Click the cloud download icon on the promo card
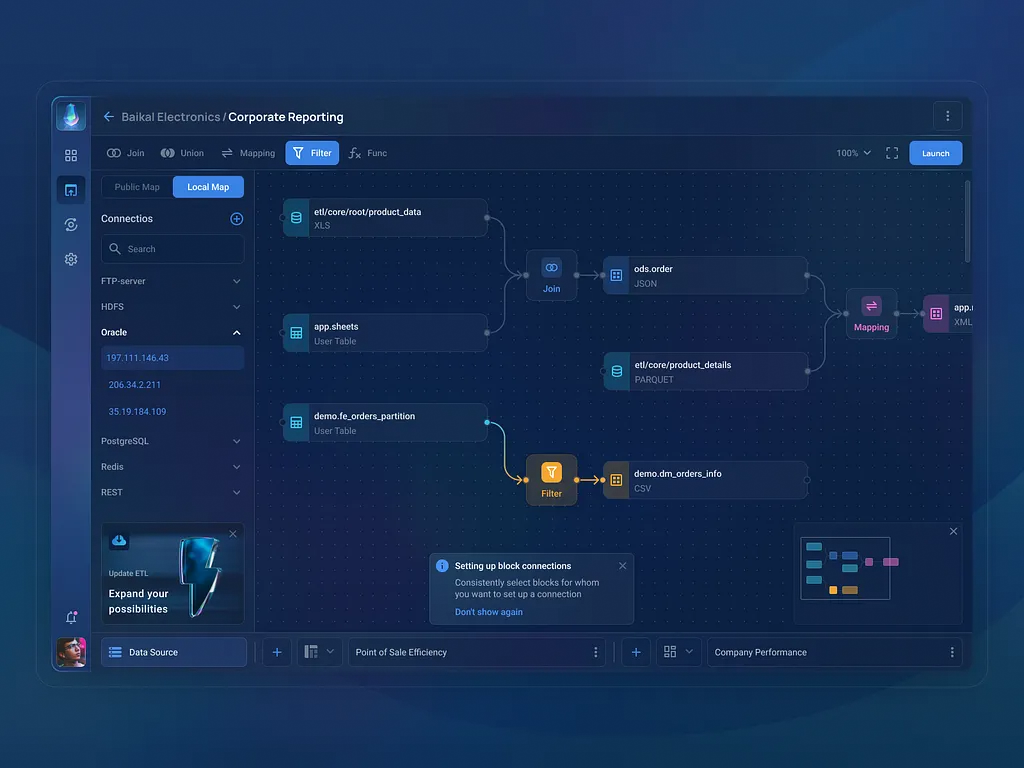The image size is (1024, 768). [x=119, y=540]
